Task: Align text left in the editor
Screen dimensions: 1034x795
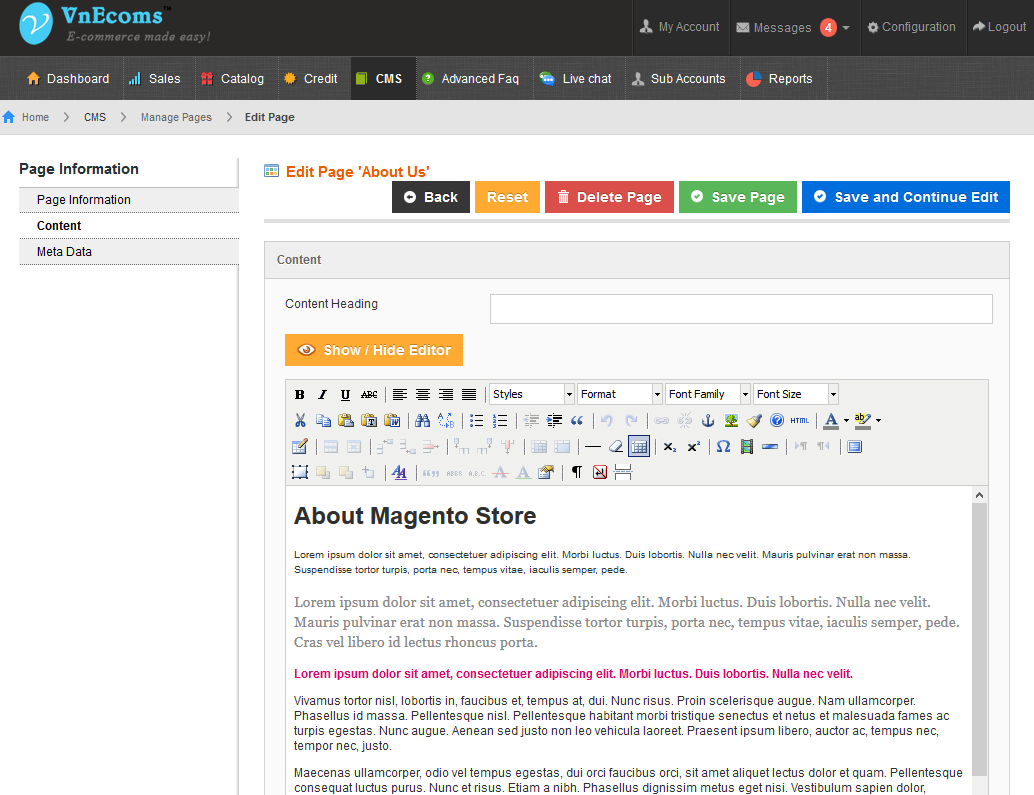Action: tap(400, 394)
